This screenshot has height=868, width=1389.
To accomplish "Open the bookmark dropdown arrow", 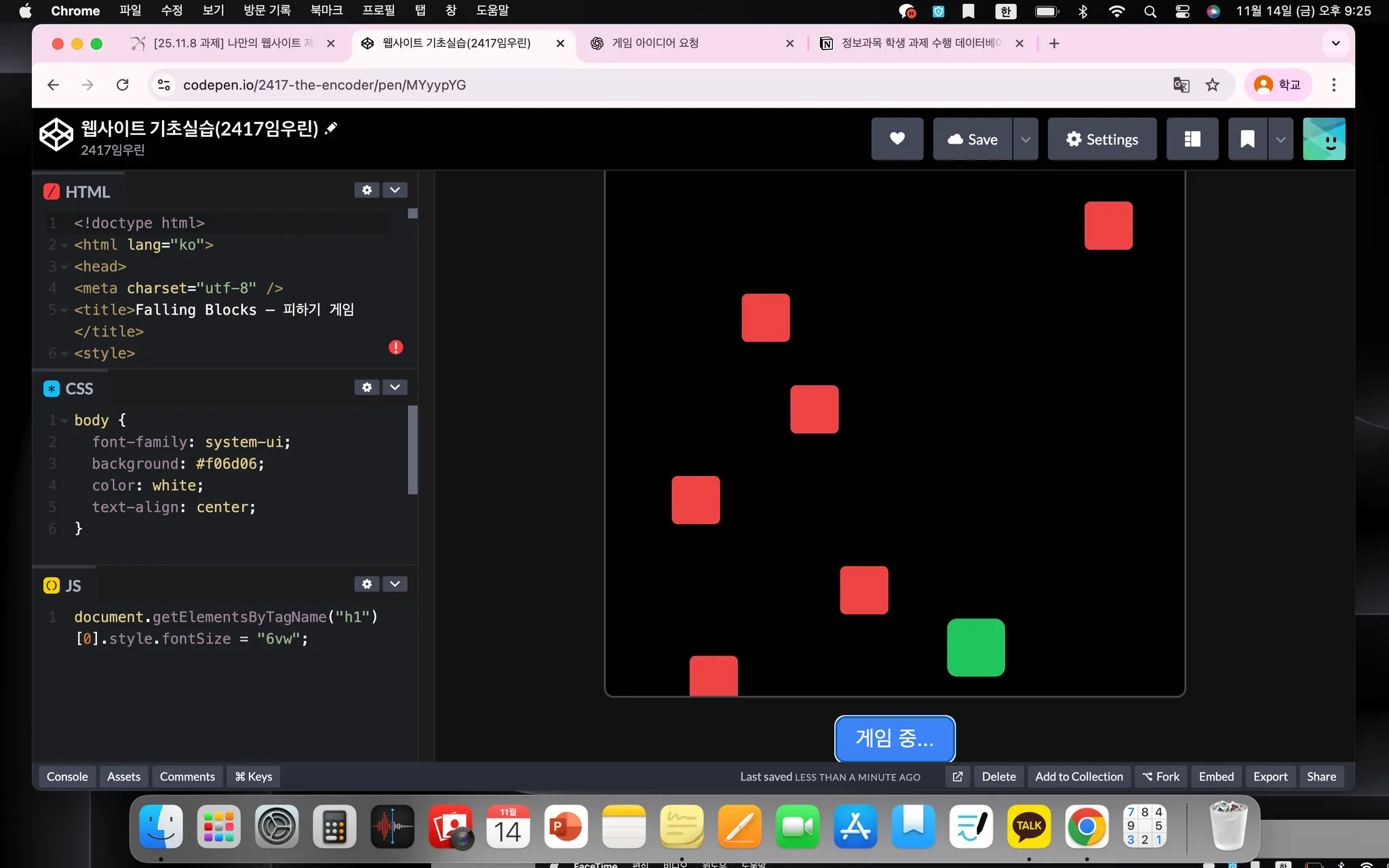I will [1280, 139].
